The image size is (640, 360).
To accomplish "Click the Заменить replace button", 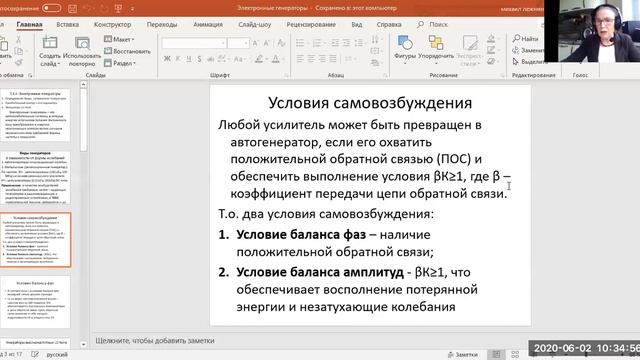I will pyautogui.click(x=528, y=50).
